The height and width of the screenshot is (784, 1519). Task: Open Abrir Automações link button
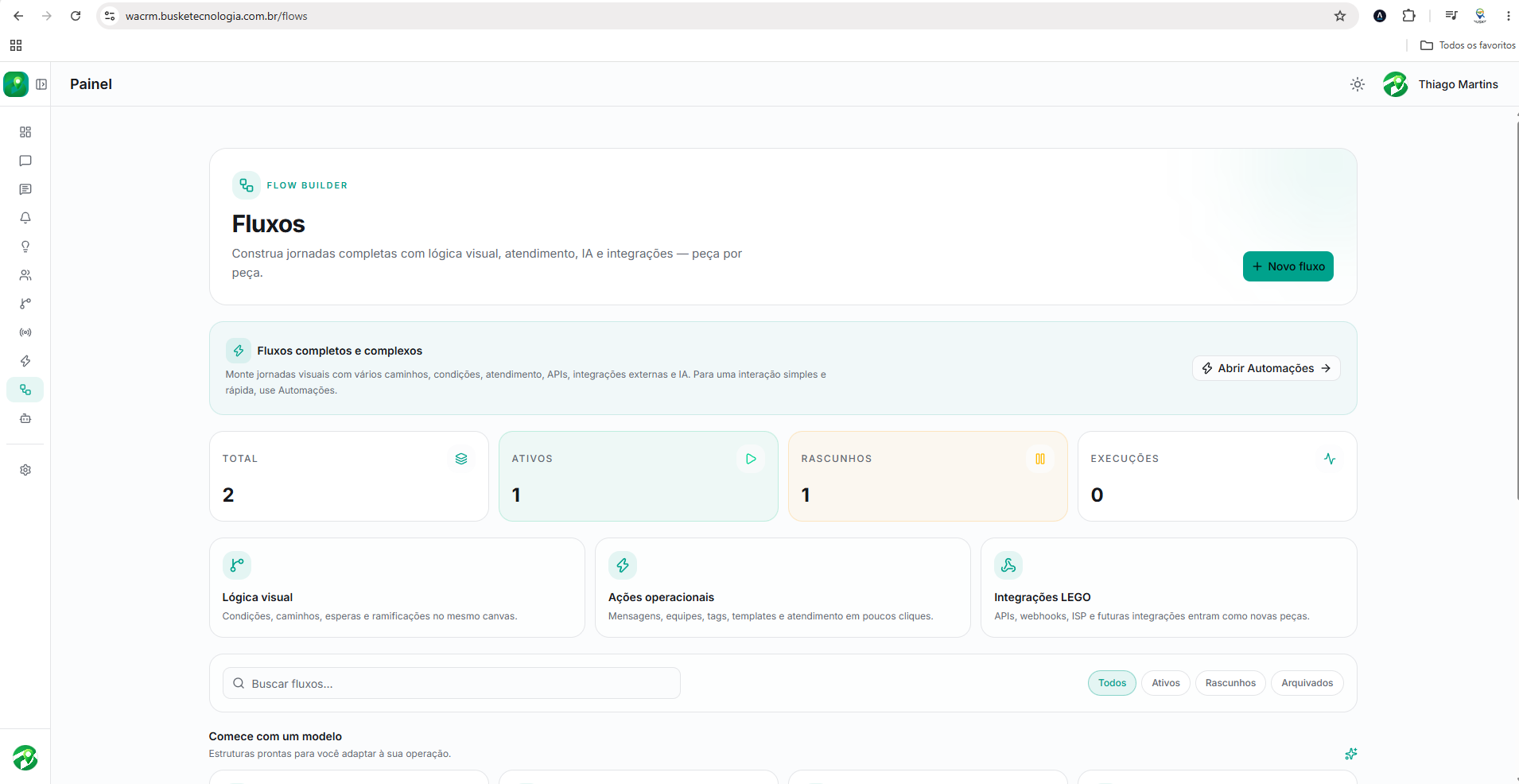[x=1266, y=368]
